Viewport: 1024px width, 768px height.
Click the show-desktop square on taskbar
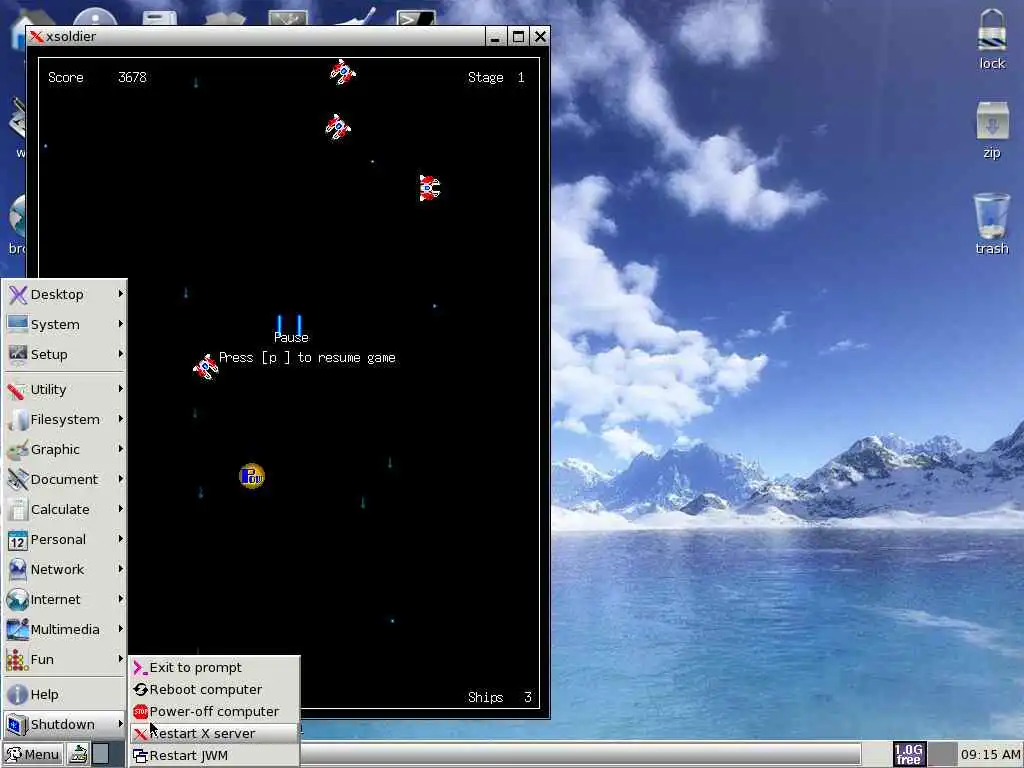101,754
